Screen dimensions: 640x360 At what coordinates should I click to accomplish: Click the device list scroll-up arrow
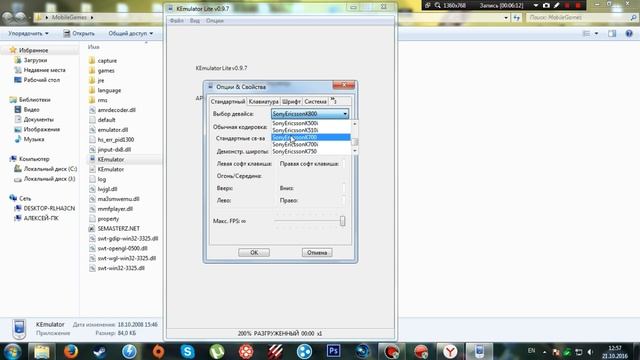coord(355,123)
